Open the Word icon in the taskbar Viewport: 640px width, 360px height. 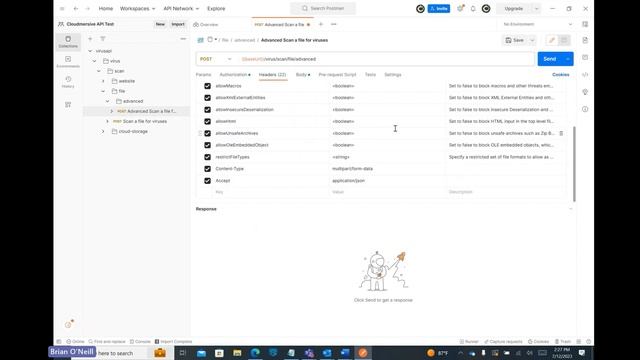(x=345, y=353)
